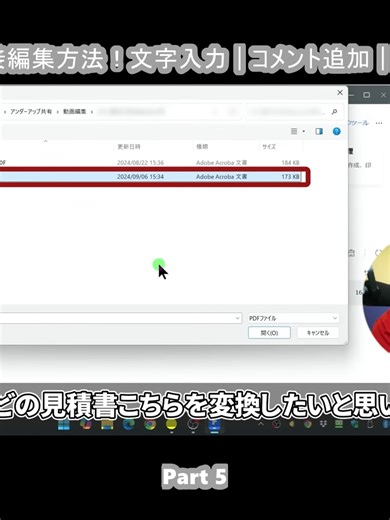Screen dimensions: 390x520
Task: Click the 173 KB size cell
Action: pyautogui.click(x=290, y=177)
